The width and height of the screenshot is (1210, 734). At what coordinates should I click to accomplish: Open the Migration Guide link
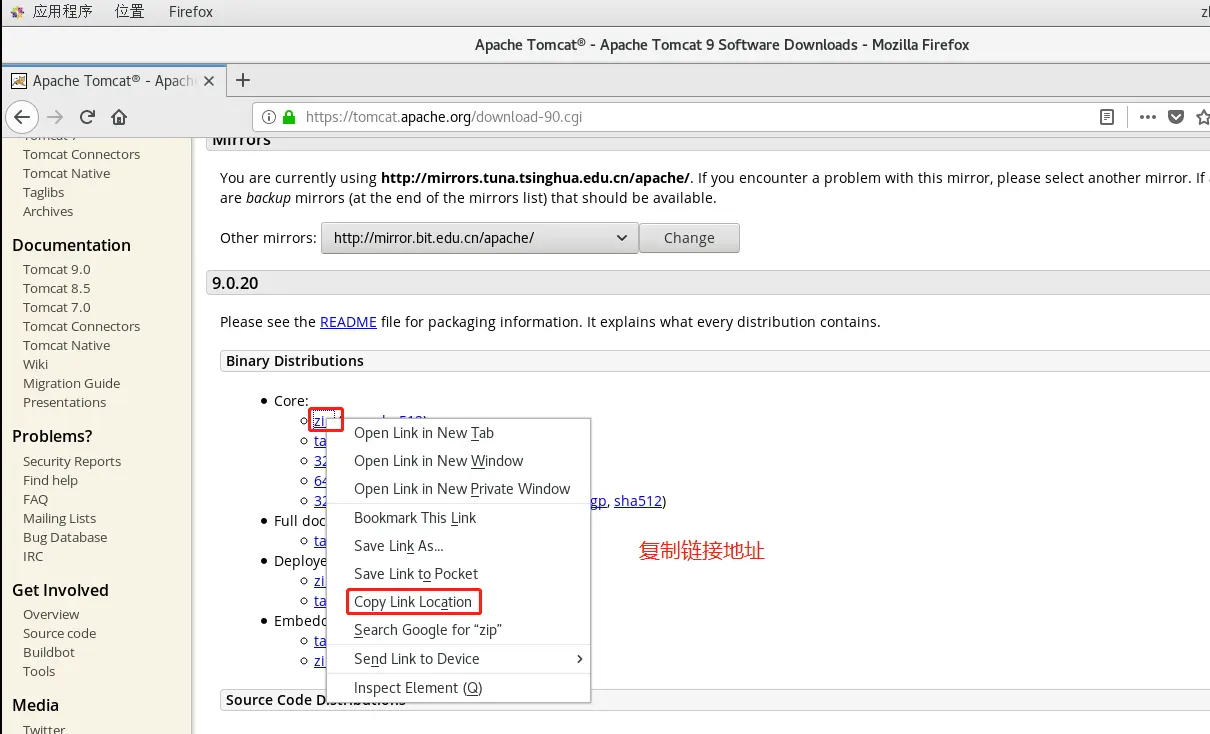pos(71,383)
